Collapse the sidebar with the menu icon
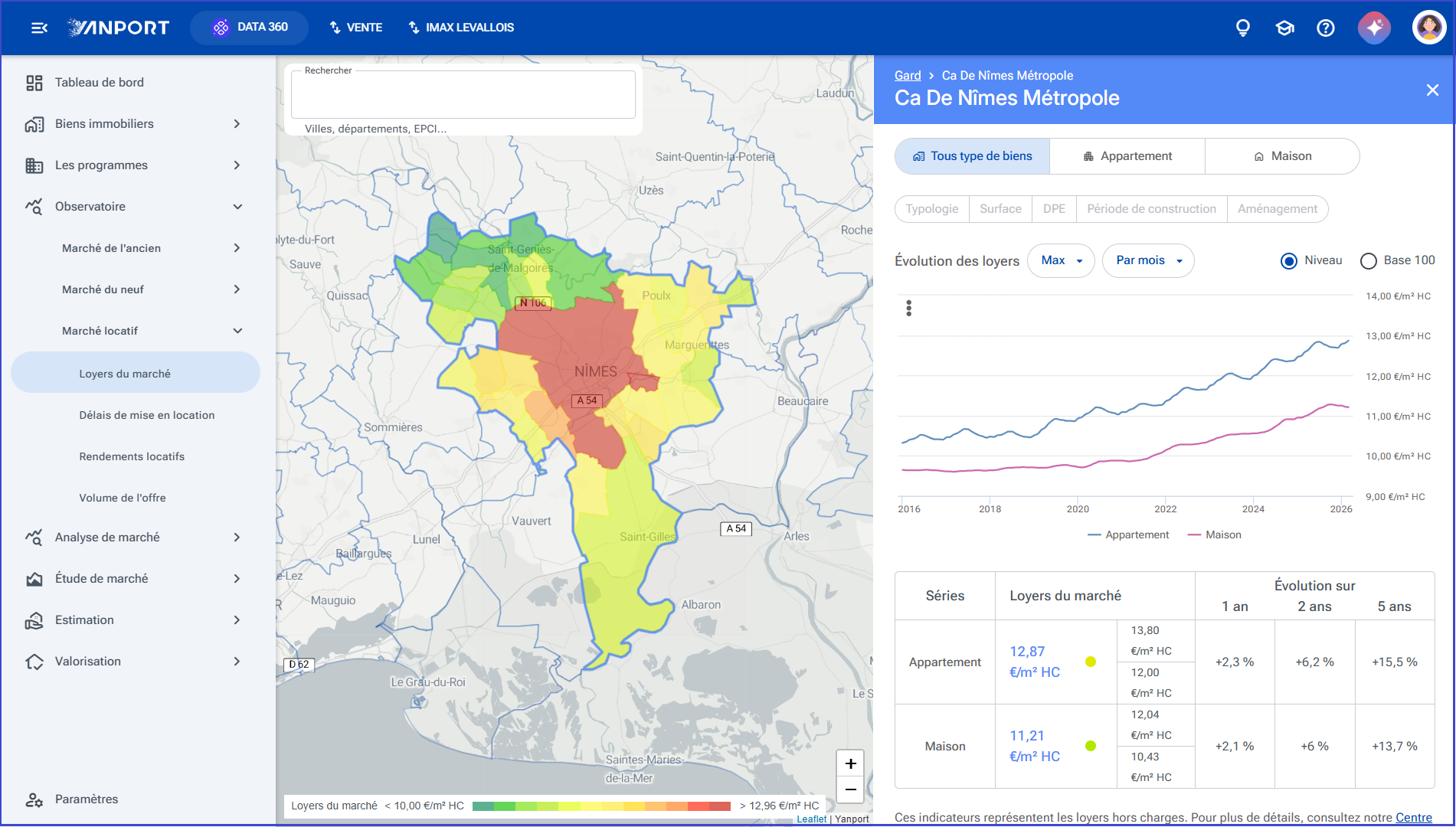Viewport: 1456px width, 827px height. click(39, 28)
